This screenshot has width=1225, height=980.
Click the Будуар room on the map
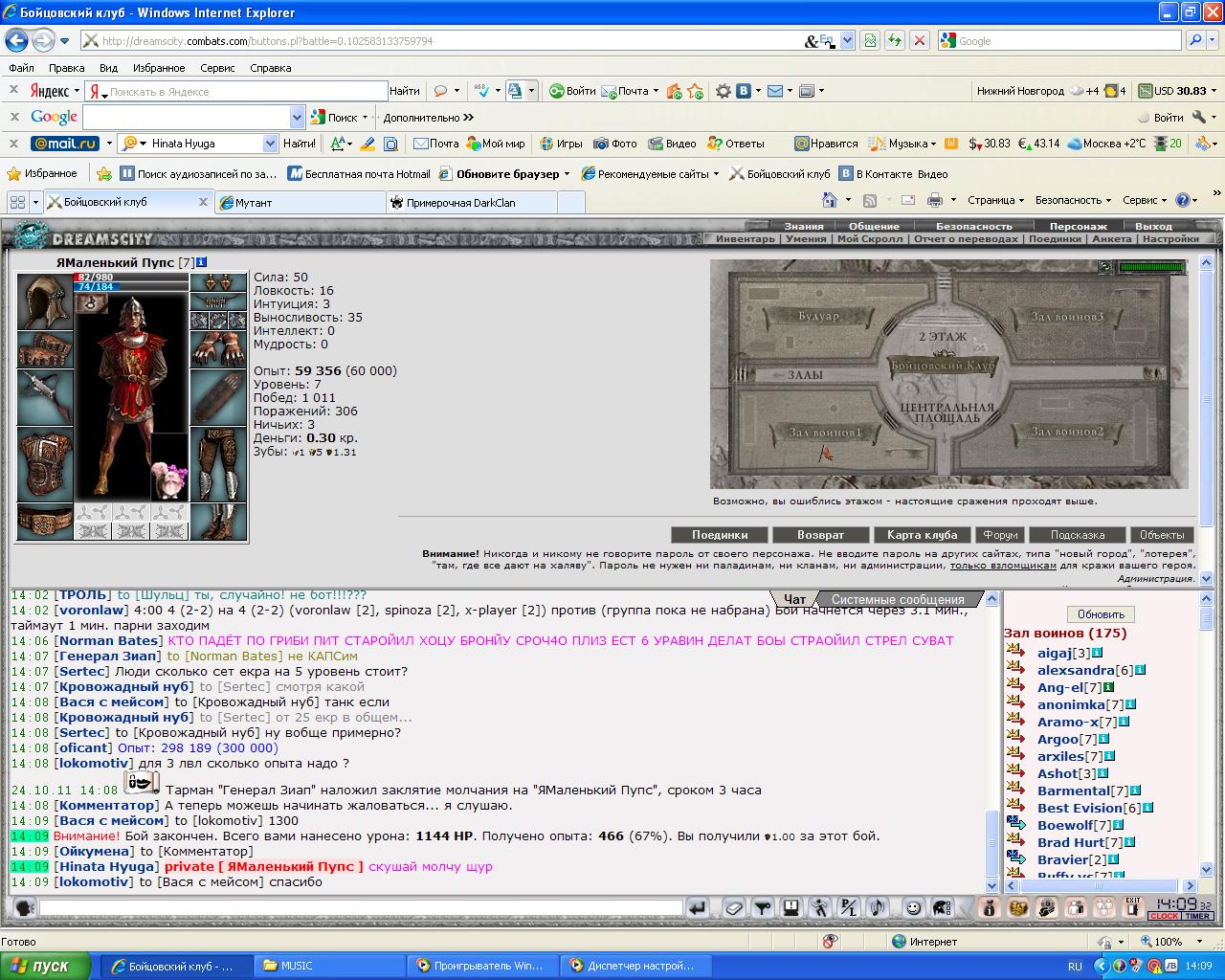click(819, 316)
